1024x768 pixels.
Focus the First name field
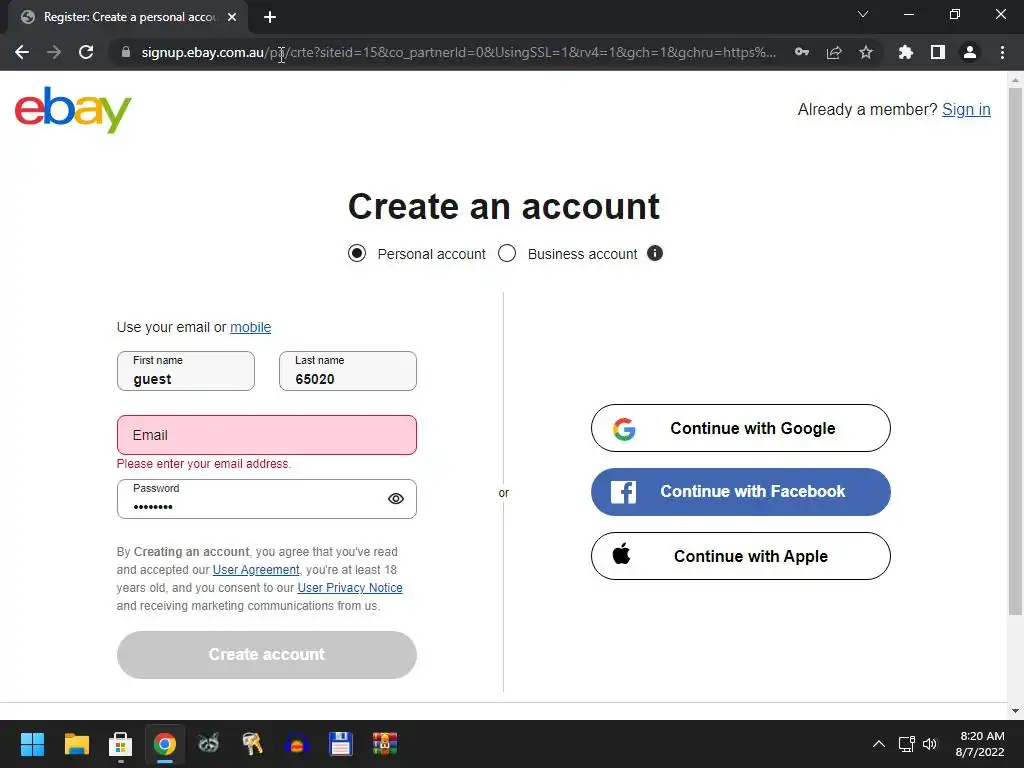coord(185,371)
